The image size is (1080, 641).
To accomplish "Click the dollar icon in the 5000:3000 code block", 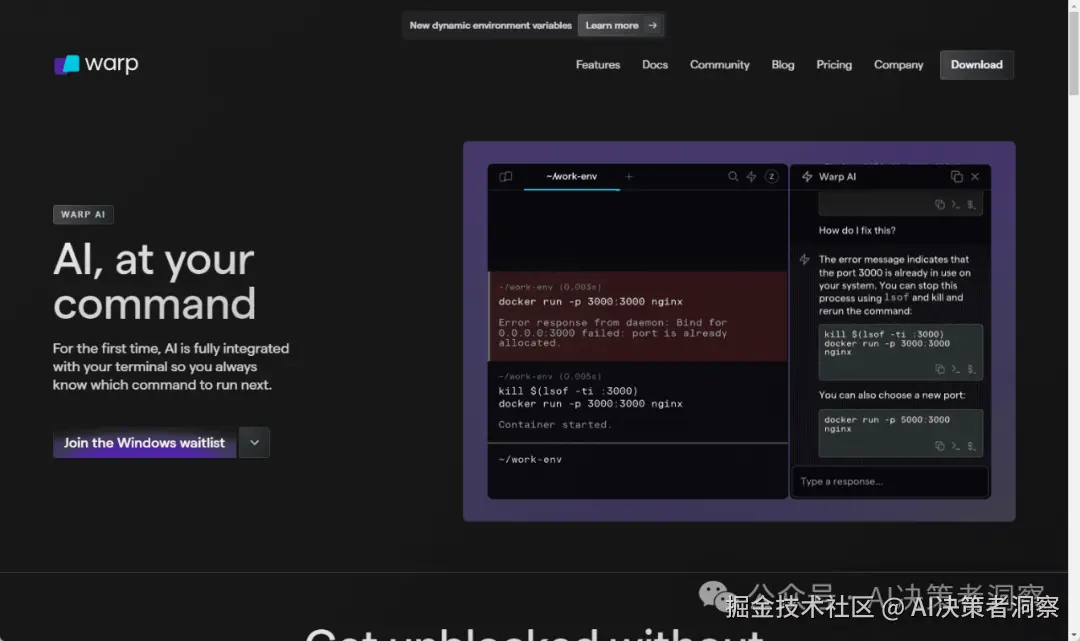I will (971, 446).
